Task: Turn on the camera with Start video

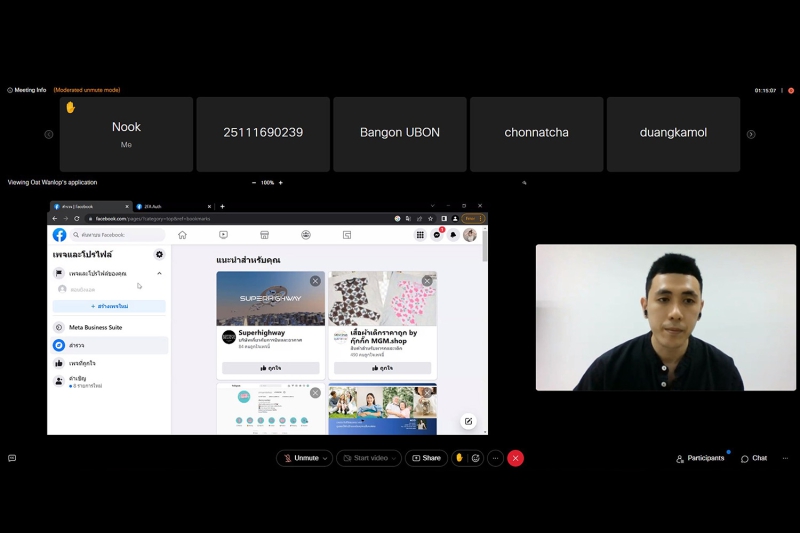Action: (365, 458)
